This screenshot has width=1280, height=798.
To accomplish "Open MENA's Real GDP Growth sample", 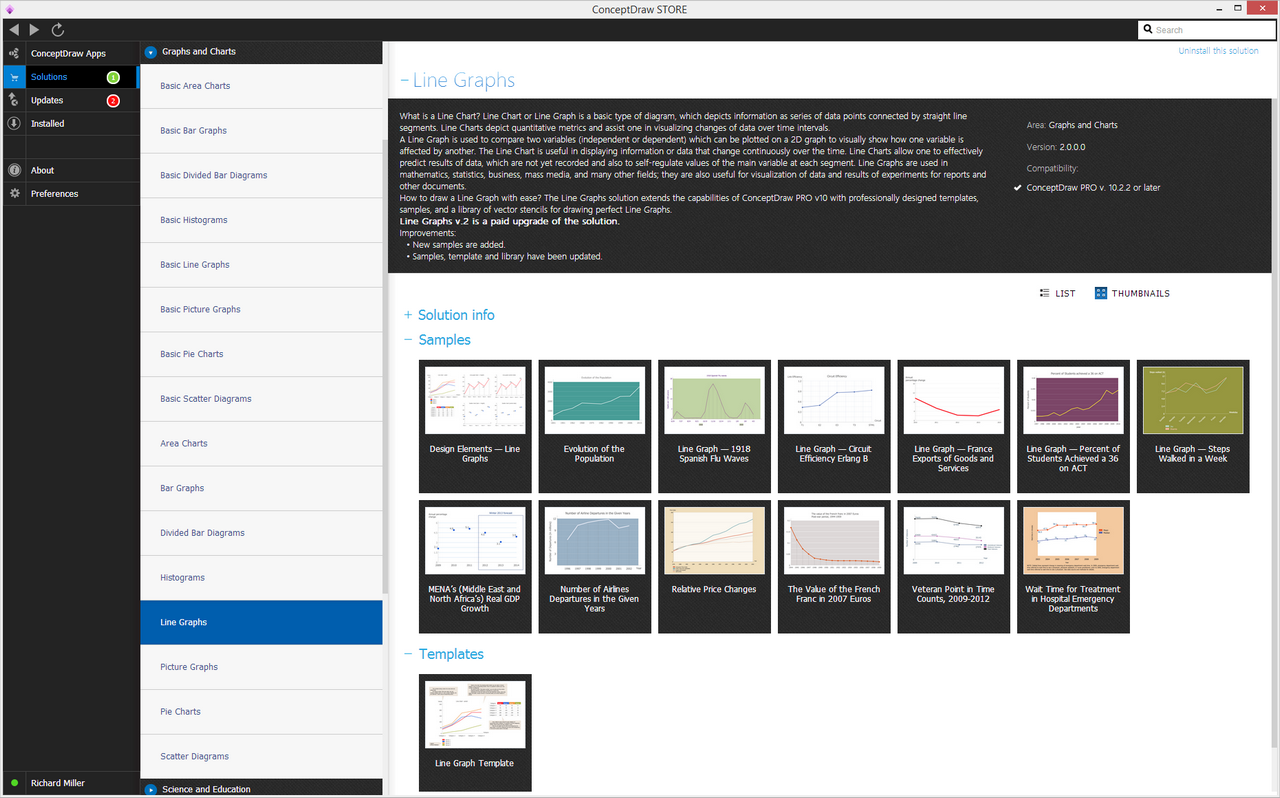I will pyautogui.click(x=475, y=567).
